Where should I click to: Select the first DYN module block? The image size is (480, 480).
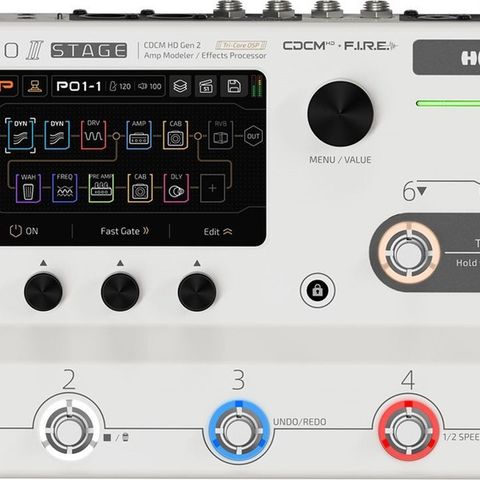(x=20, y=135)
